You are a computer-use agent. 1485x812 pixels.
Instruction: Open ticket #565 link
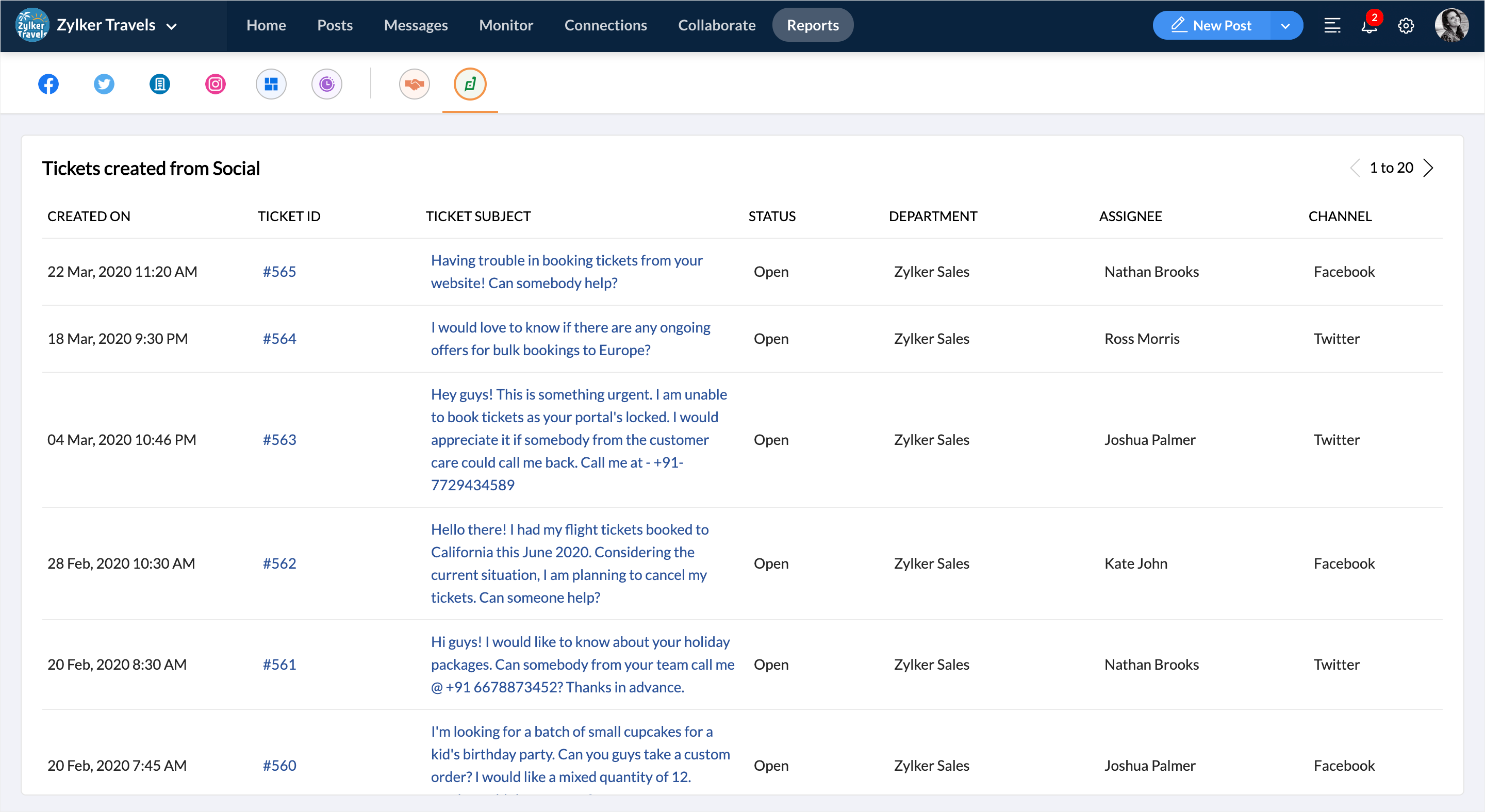[279, 271]
